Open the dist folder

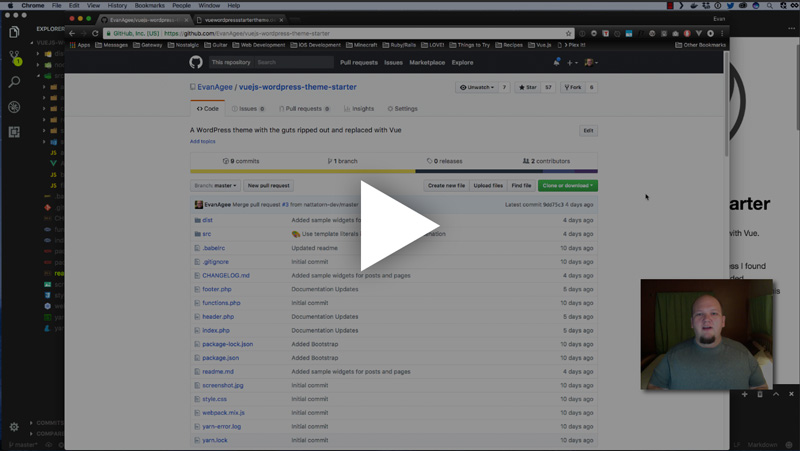[207, 220]
